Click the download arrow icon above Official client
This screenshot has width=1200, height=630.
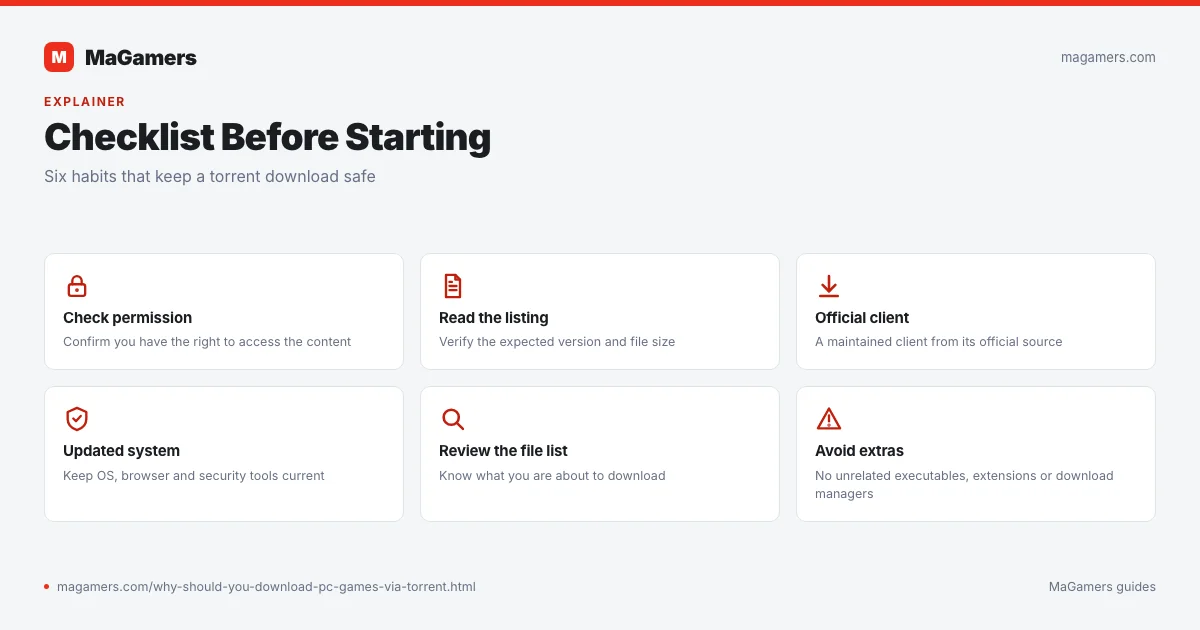pos(829,286)
